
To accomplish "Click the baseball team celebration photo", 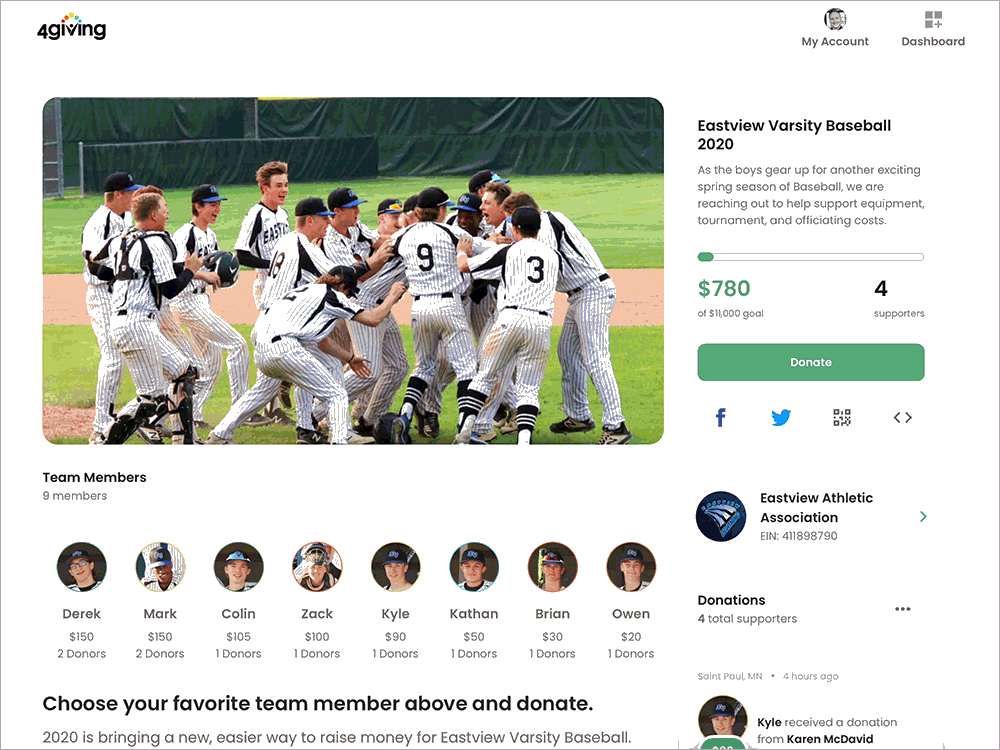I will point(353,271).
